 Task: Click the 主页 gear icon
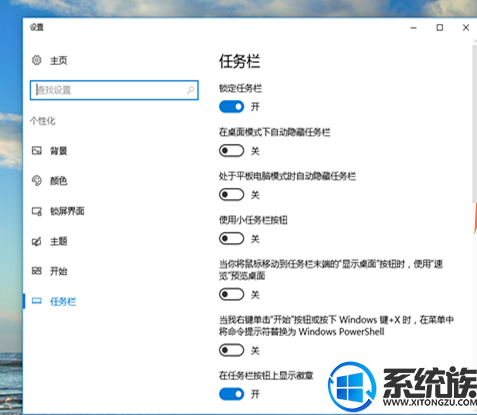point(37,60)
